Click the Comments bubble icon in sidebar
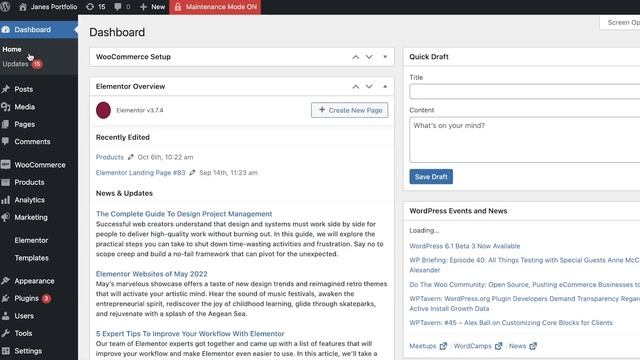The height and width of the screenshot is (360, 640). (x=6, y=141)
